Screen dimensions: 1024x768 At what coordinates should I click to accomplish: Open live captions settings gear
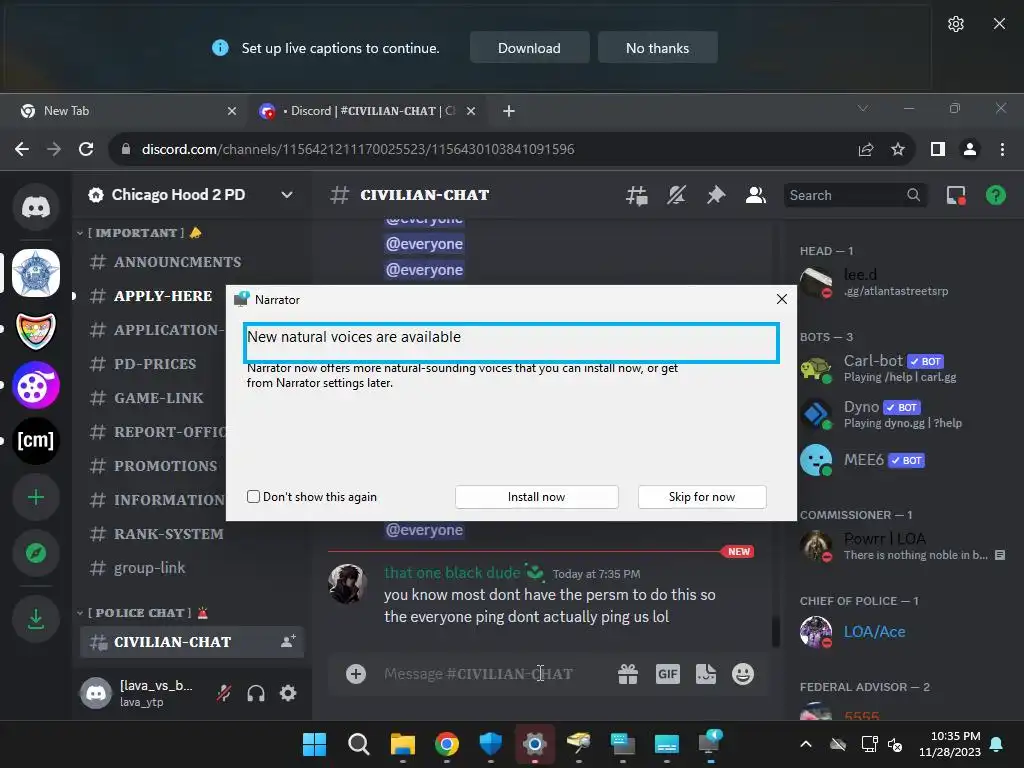(956, 24)
